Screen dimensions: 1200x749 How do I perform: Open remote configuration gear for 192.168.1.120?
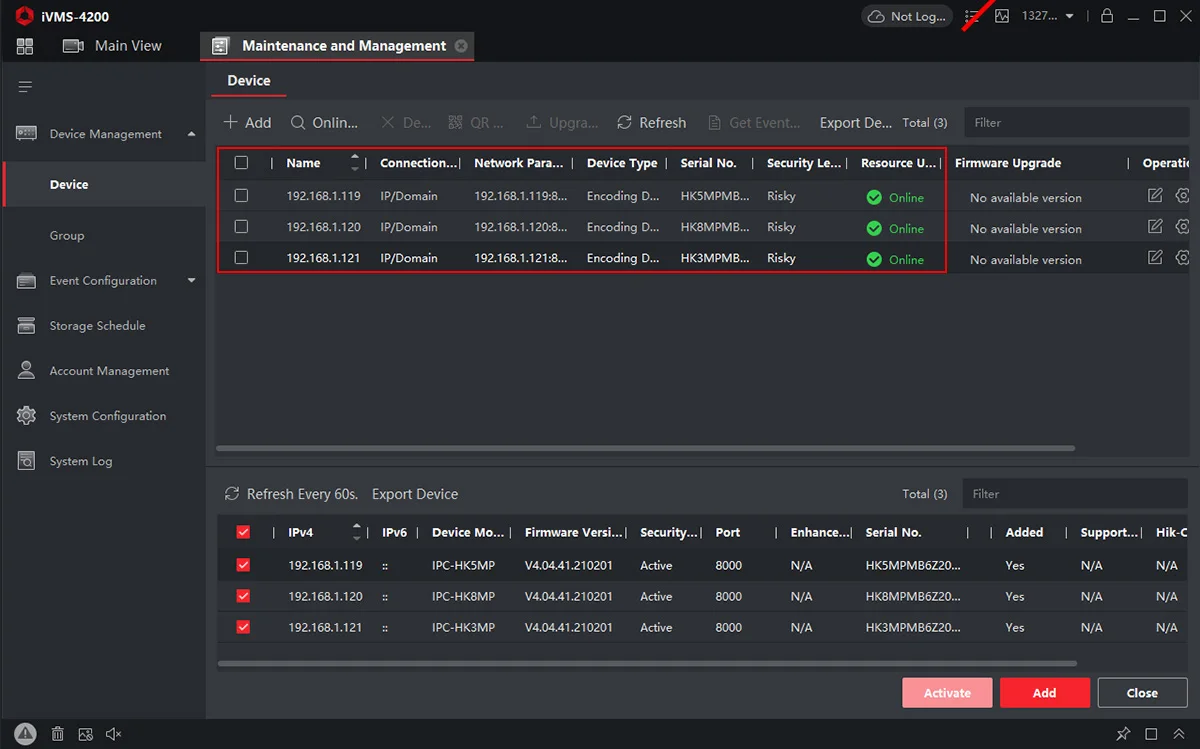(x=1182, y=227)
